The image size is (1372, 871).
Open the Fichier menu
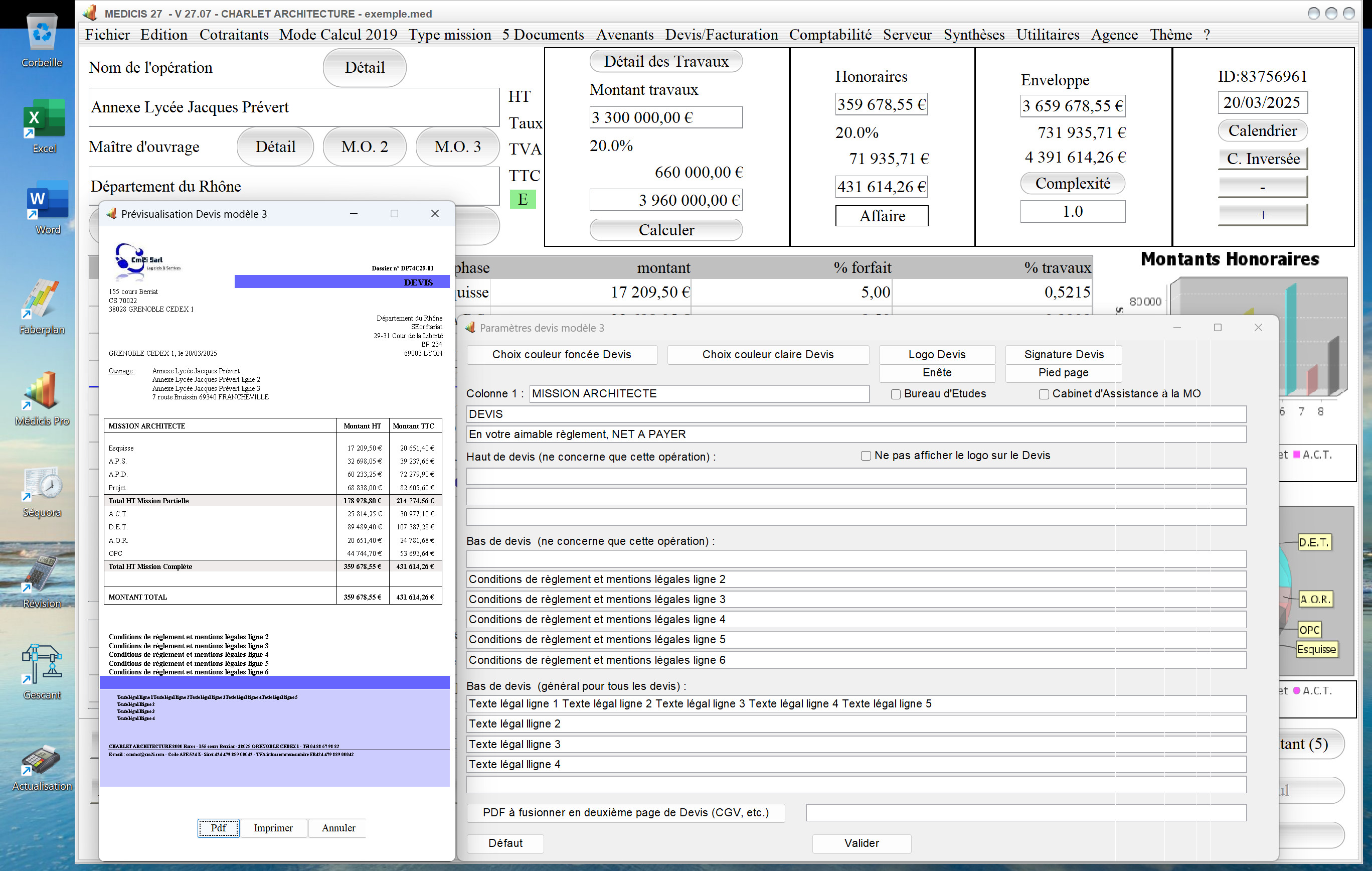click(x=107, y=35)
